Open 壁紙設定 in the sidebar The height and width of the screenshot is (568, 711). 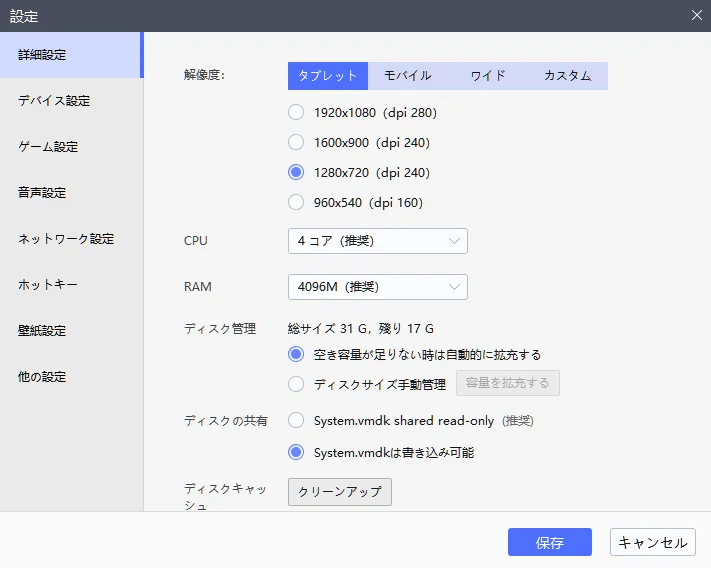71,331
